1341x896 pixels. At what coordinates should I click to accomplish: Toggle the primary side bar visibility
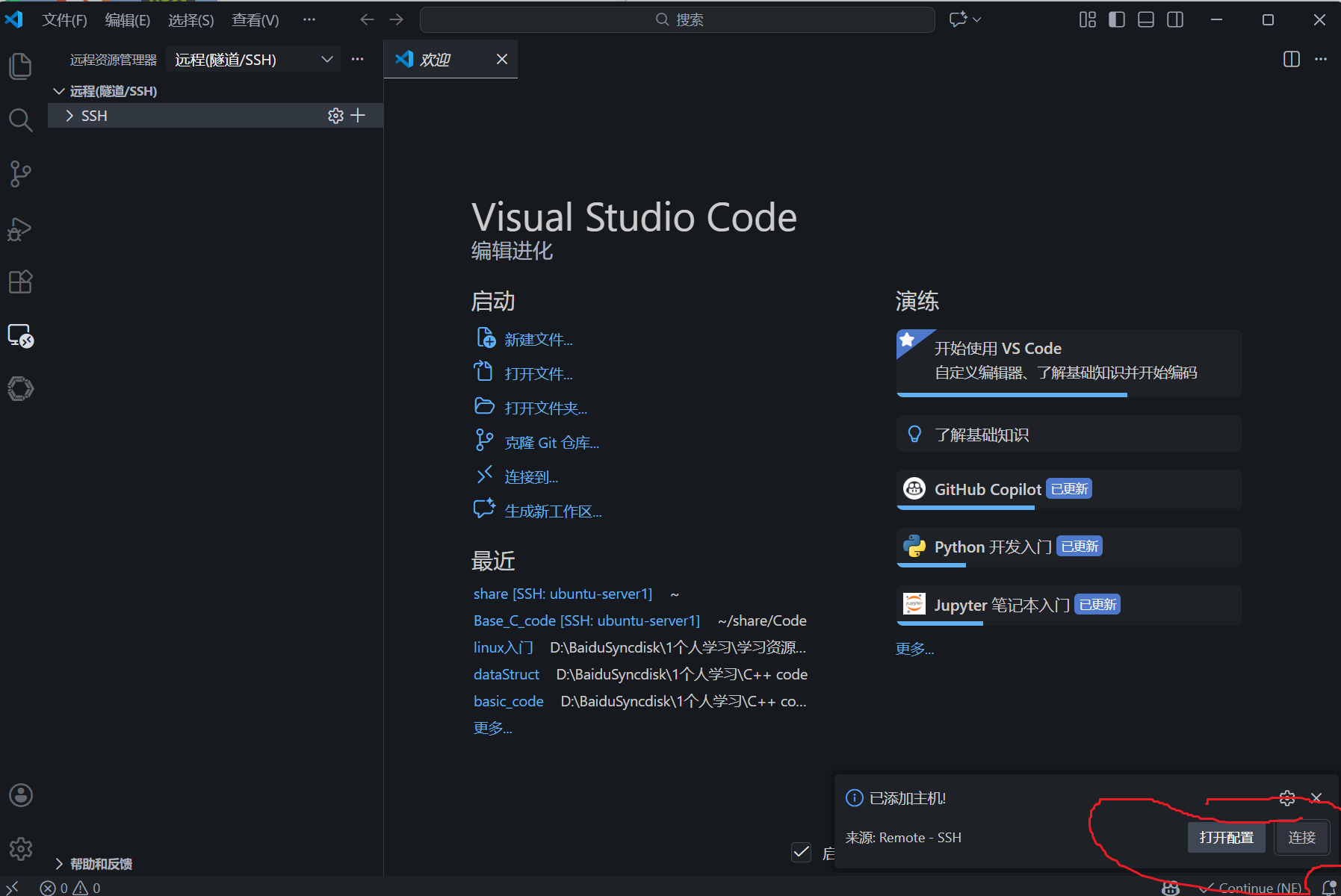(x=1117, y=19)
